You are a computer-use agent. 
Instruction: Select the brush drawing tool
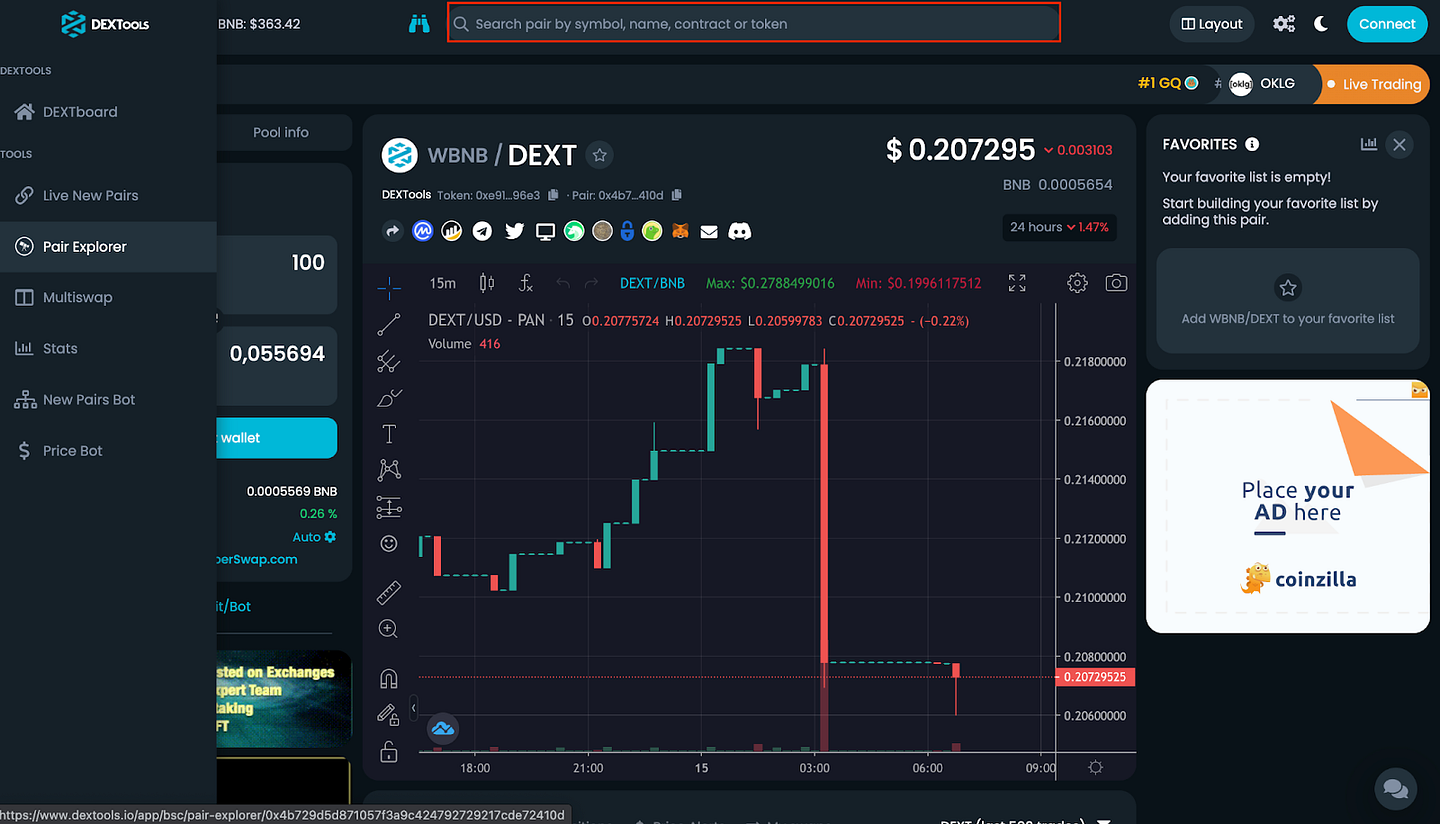(x=389, y=398)
